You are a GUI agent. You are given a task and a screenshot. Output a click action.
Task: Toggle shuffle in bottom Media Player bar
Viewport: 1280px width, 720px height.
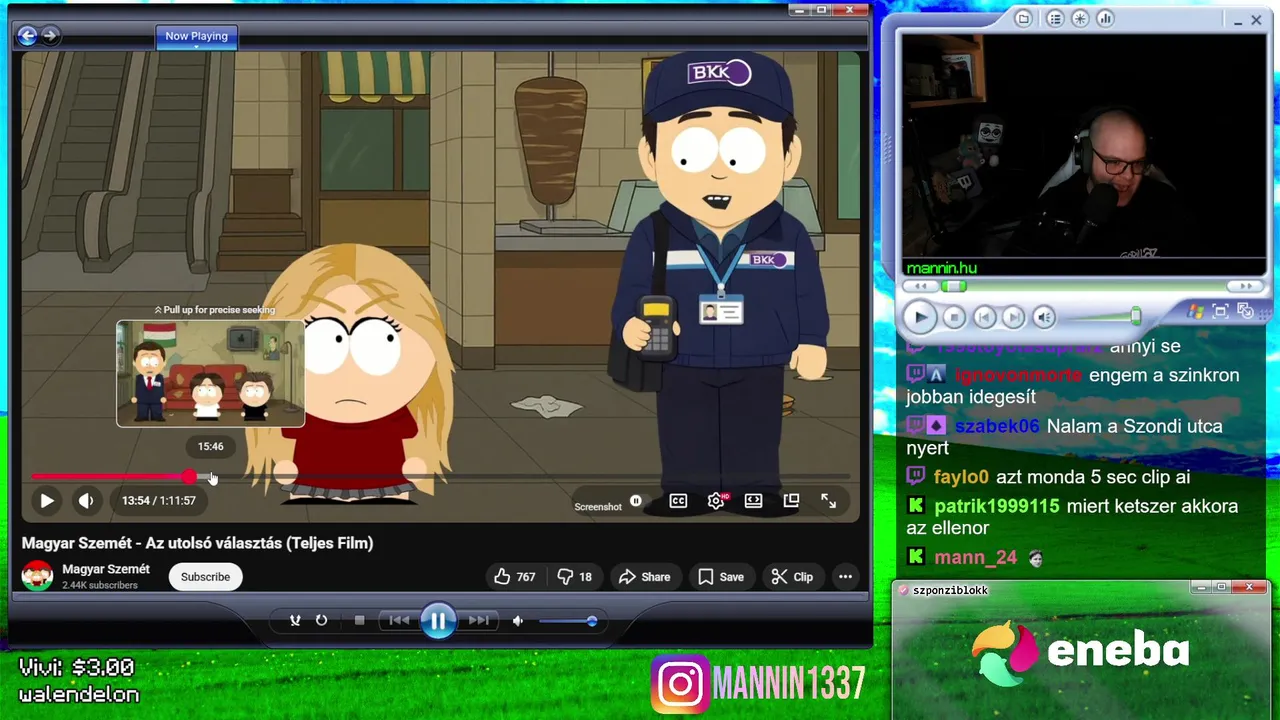pos(295,621)
